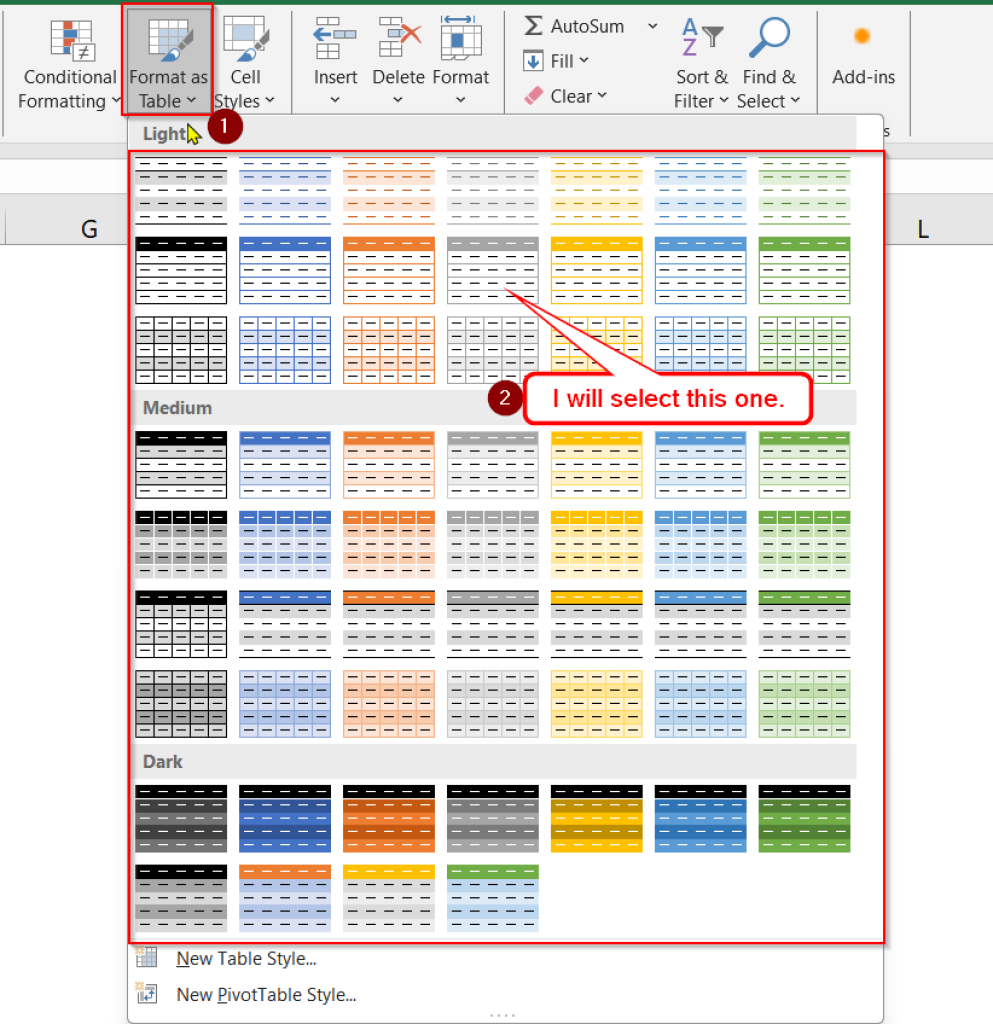
Task: Click the Insert cells icon
Action: [x=335, y=40]
